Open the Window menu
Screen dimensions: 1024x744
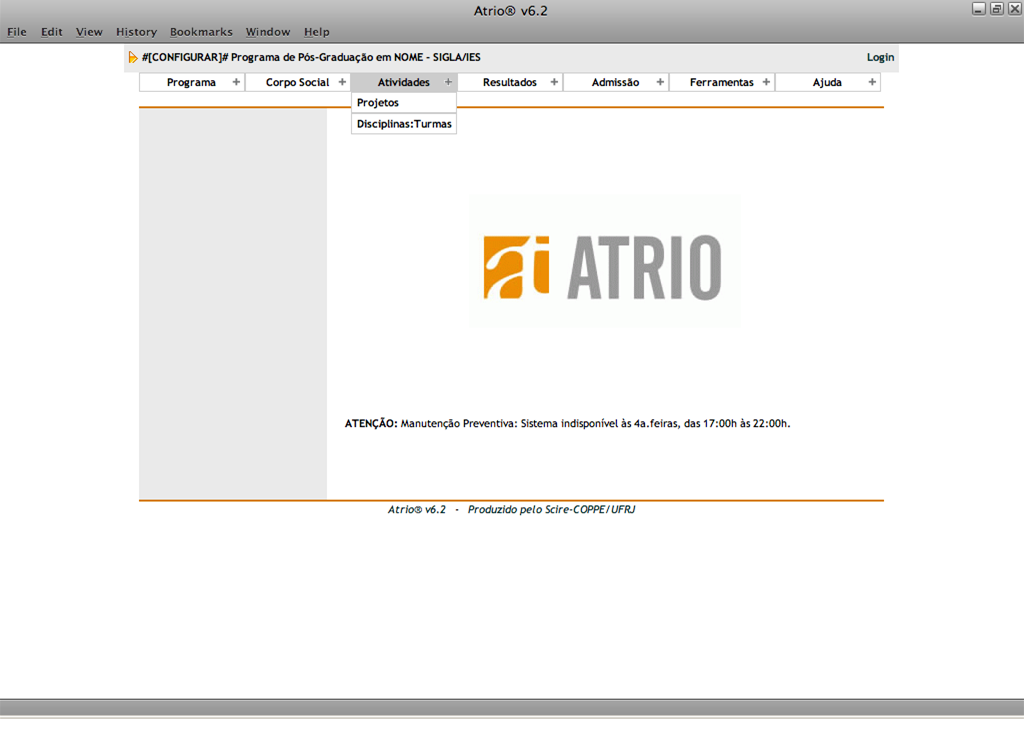268,32
